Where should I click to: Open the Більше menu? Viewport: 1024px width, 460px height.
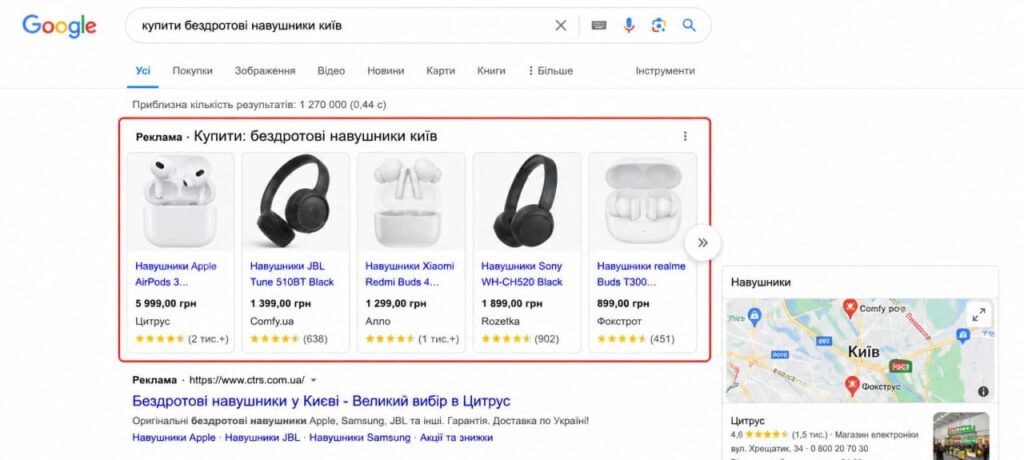(550, 71)
